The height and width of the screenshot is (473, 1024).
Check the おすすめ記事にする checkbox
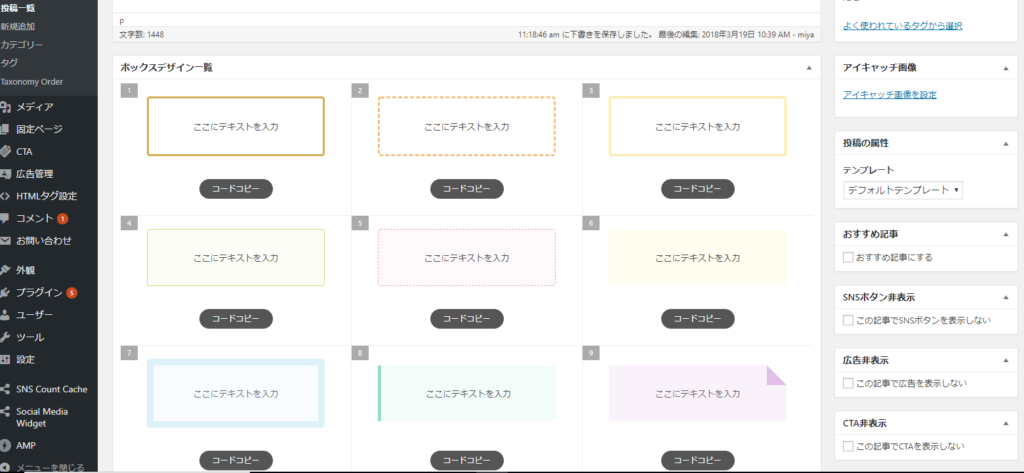[848, 257]
